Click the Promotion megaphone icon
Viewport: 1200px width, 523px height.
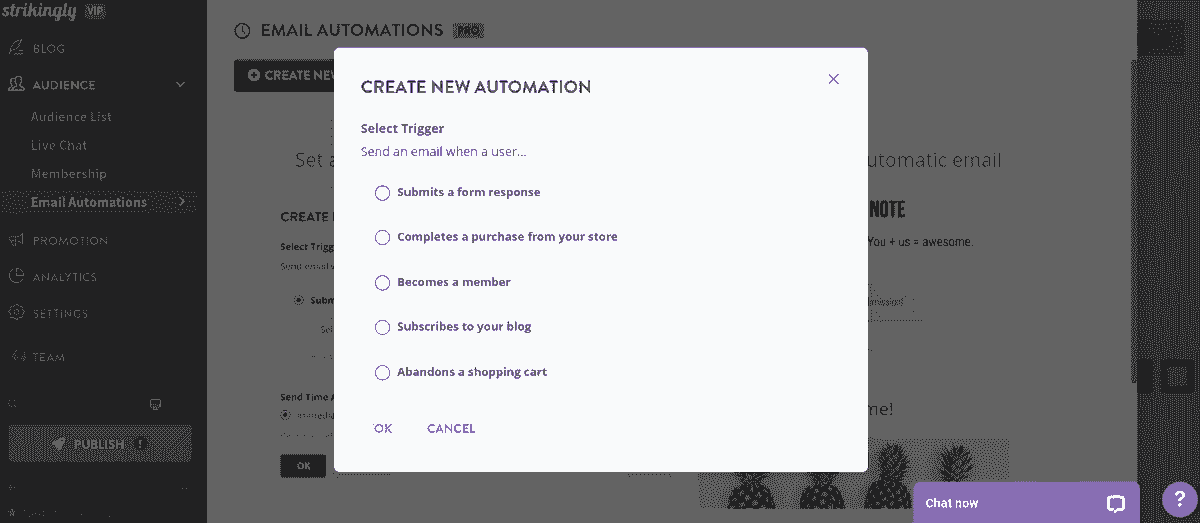(16, 240)
